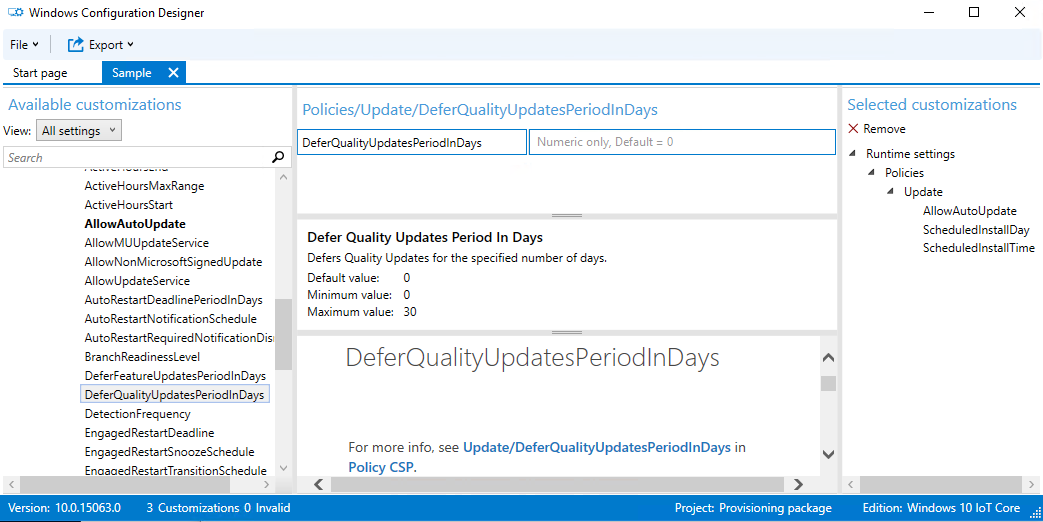
Task: Click the Export share icon
Action: [x=76, y=45]
